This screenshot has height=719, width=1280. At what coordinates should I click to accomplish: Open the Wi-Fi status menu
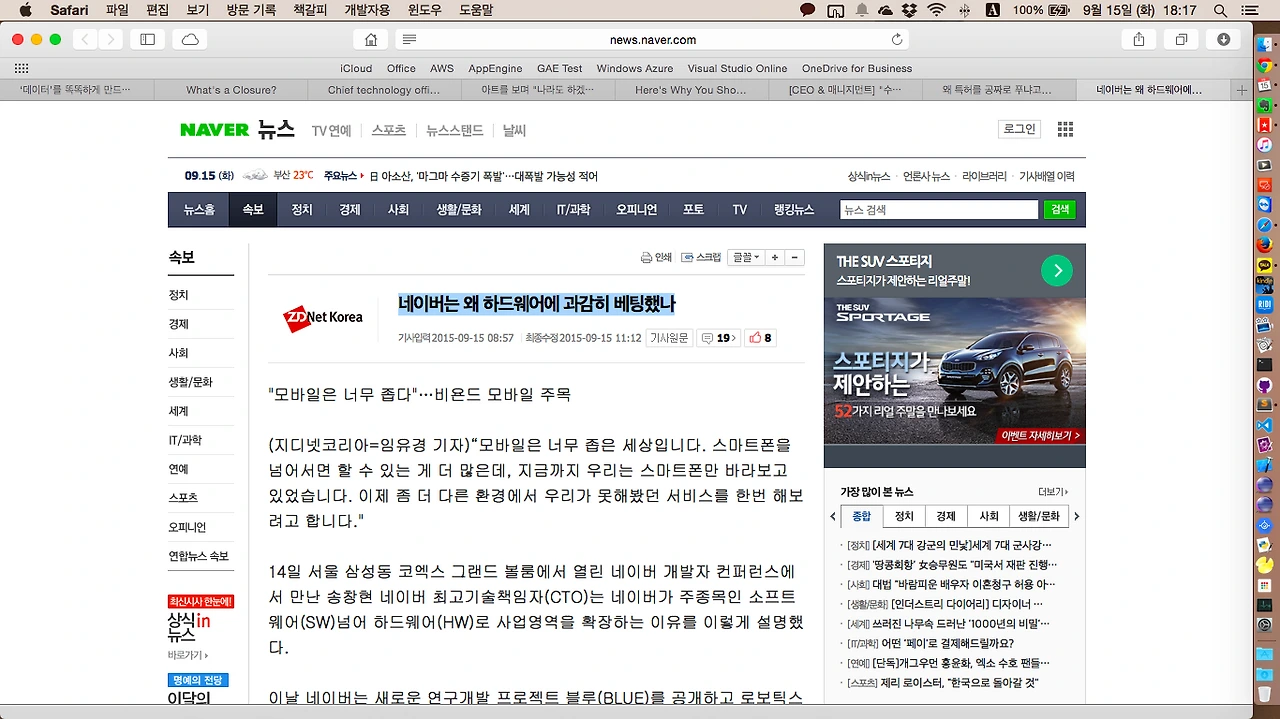point(937,10)
